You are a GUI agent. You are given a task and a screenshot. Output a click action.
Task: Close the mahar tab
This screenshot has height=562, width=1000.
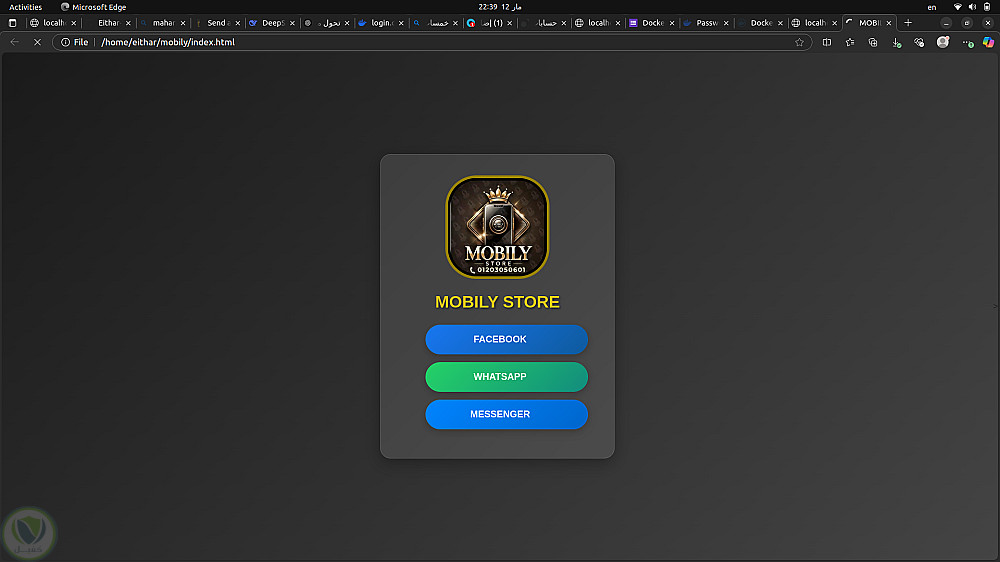pyautogui.click(x=183, y=23)
